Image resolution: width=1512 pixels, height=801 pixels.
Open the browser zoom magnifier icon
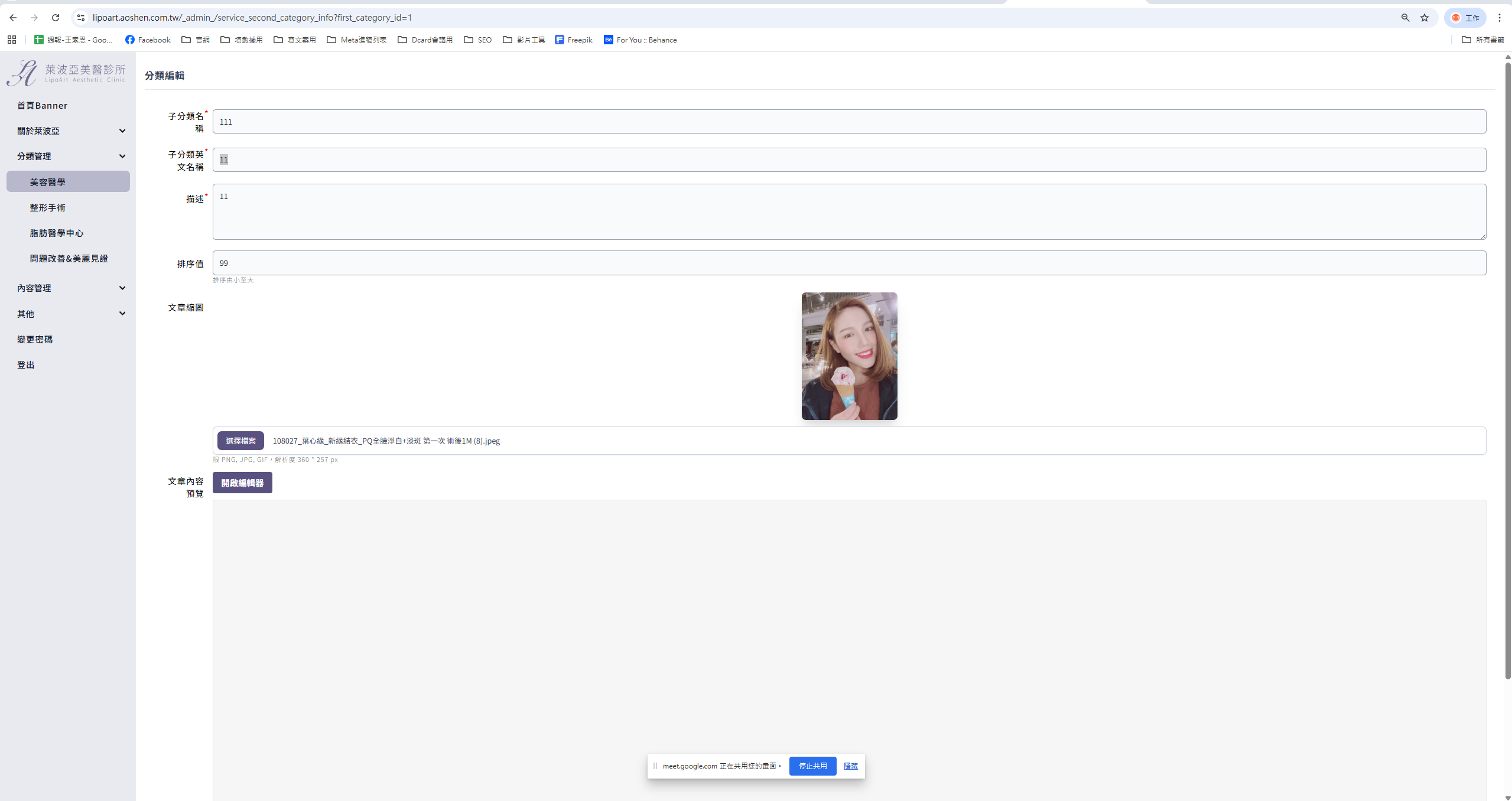1406,18
